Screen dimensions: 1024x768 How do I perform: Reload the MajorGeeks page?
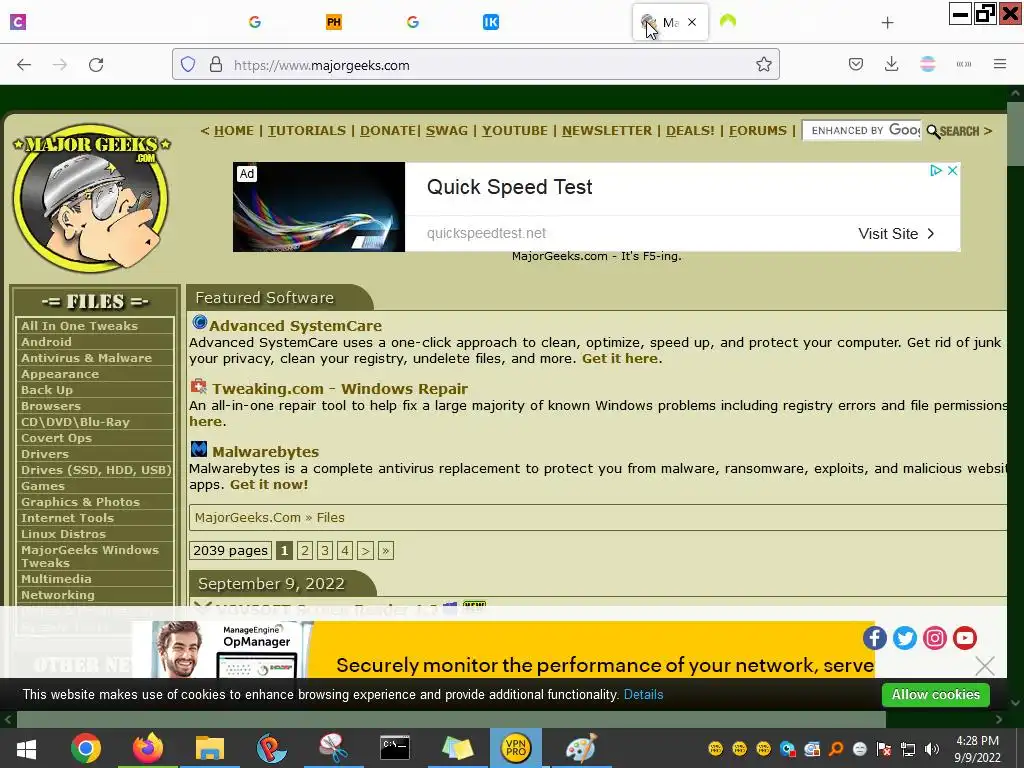pos(96,65)
